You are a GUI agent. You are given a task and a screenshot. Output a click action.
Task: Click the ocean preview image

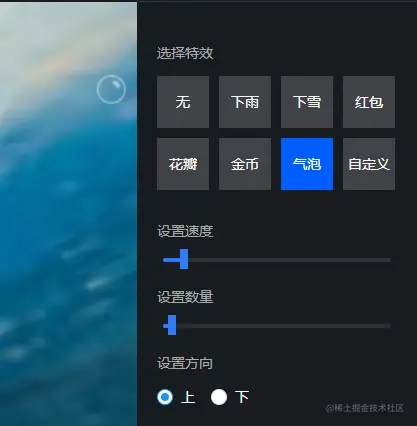[68, 213]
